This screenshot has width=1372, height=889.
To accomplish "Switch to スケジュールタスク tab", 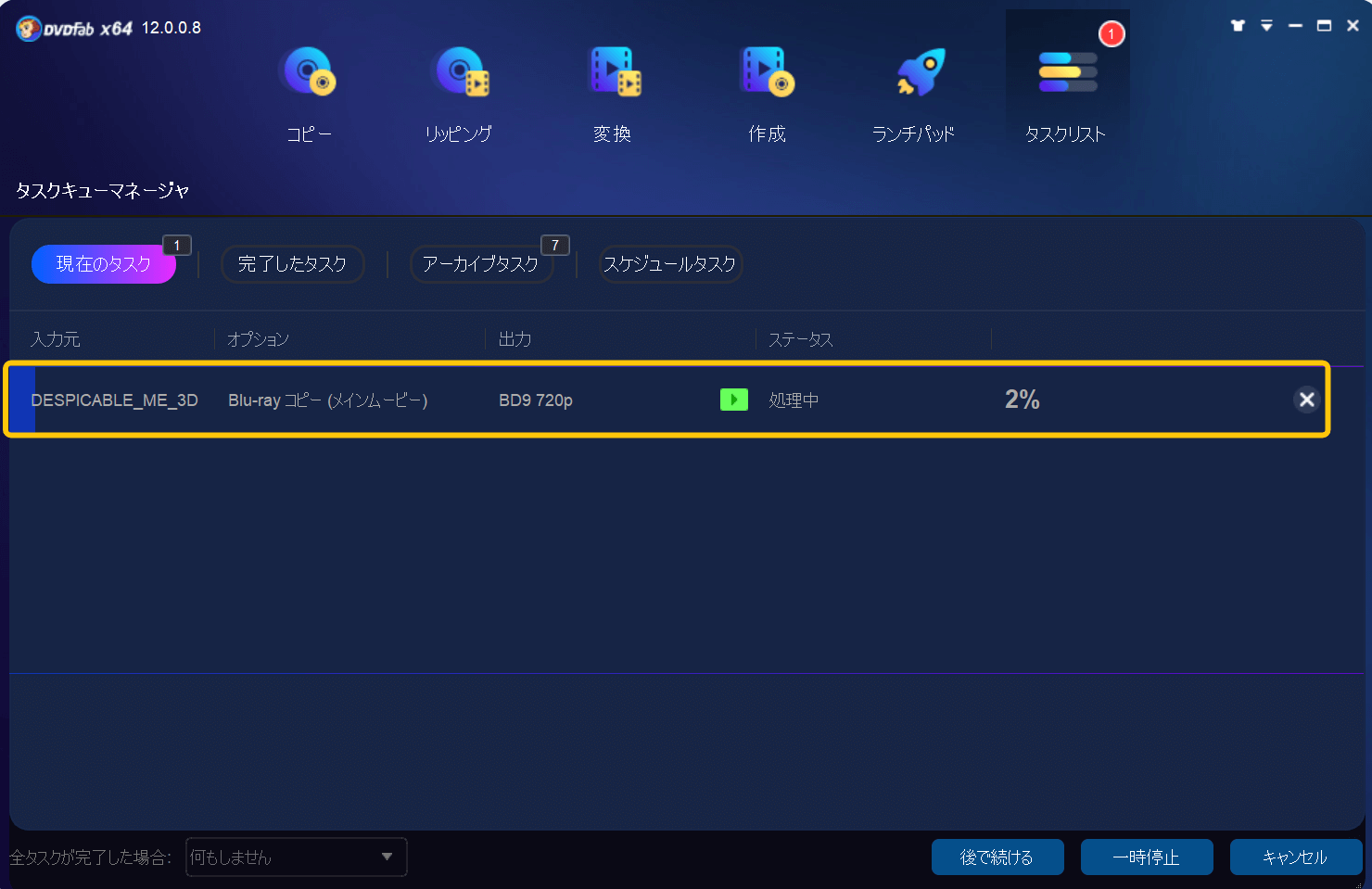I will tap(669, 264).
